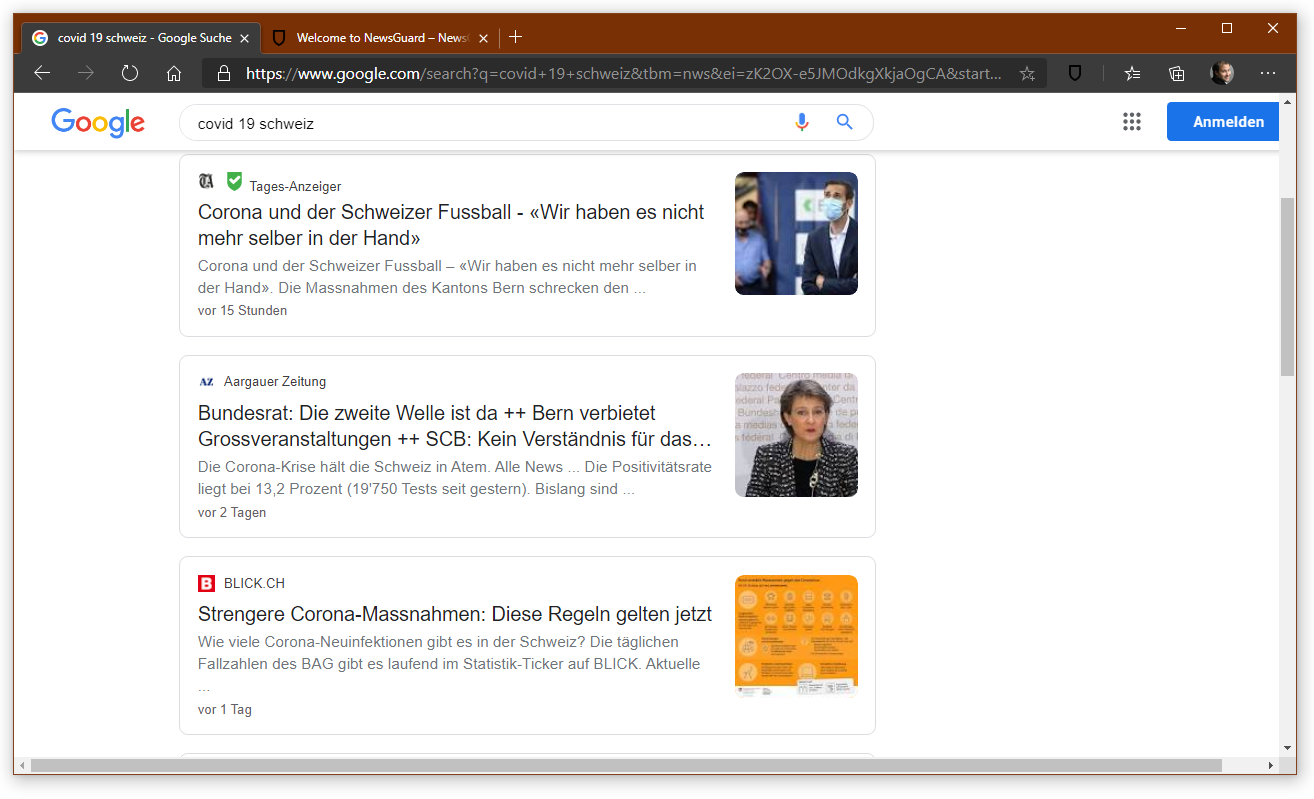Close the covid 19 schweiz tab
Screen dimensions: 1314x799
(x=244, y=38)
